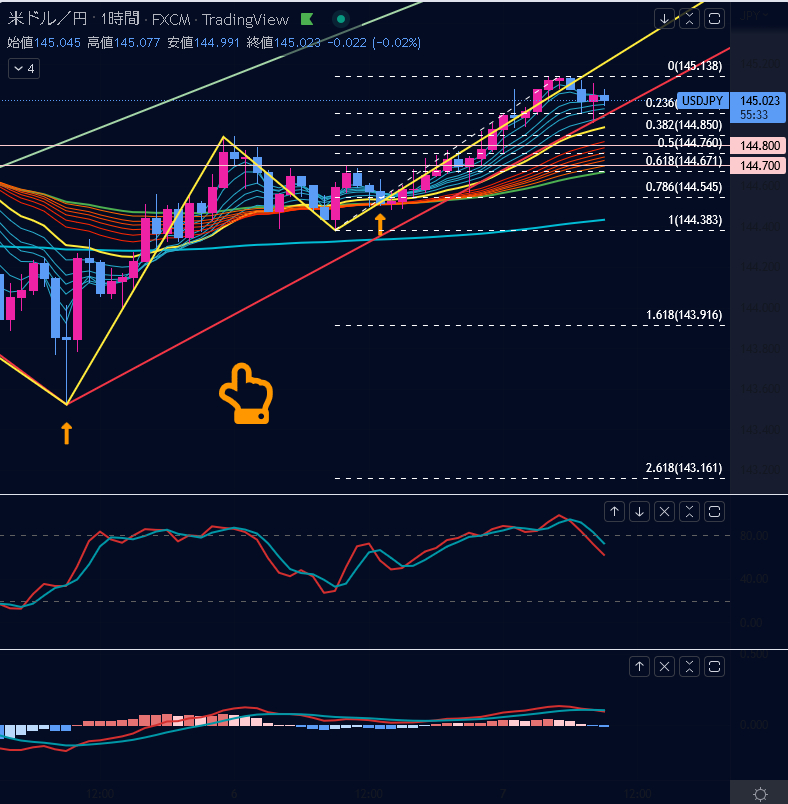Collapse the stochastic oscillator pane
Viewport: 788px width, 804px height.
[x=690, y=511]
